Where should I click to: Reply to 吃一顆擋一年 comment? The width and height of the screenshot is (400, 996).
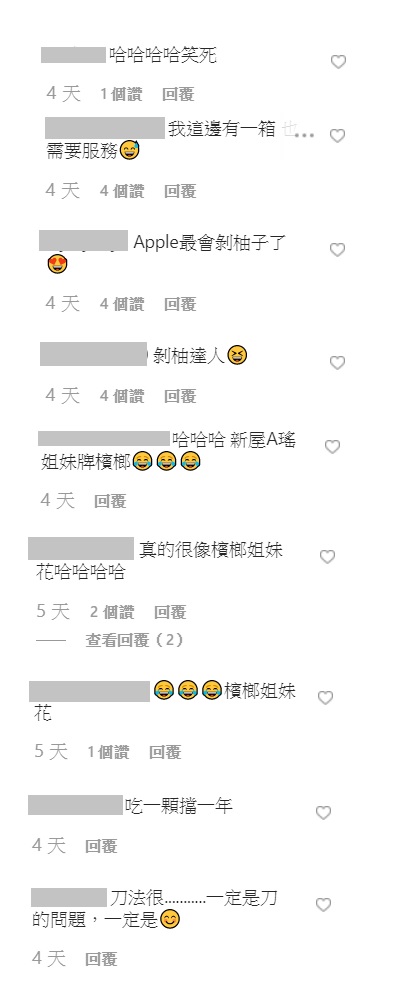pyautogui.click(x=102, y=846)
